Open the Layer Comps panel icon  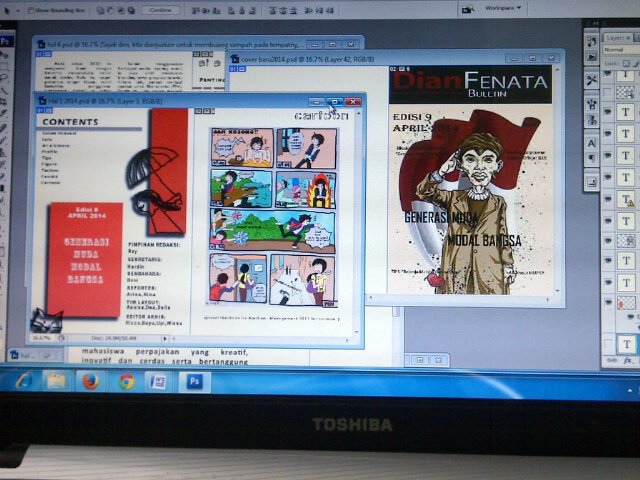[x=591, y=182]
